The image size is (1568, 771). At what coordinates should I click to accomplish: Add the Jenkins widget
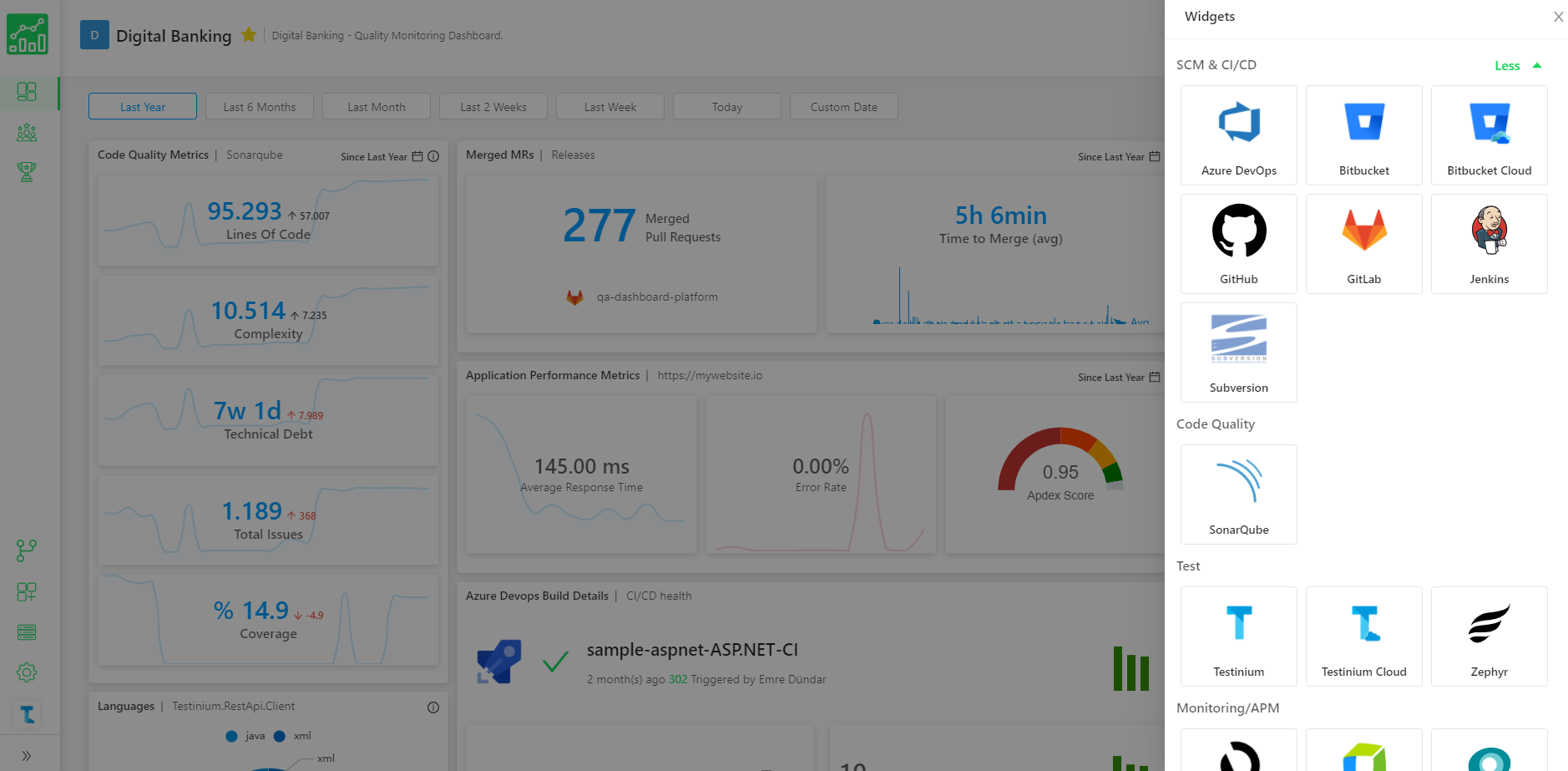click(1490, 244)
